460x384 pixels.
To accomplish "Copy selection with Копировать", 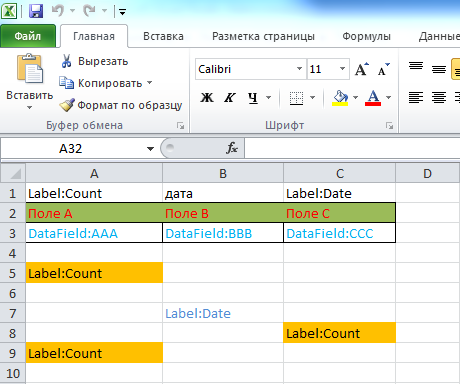I will coord(101,83).
